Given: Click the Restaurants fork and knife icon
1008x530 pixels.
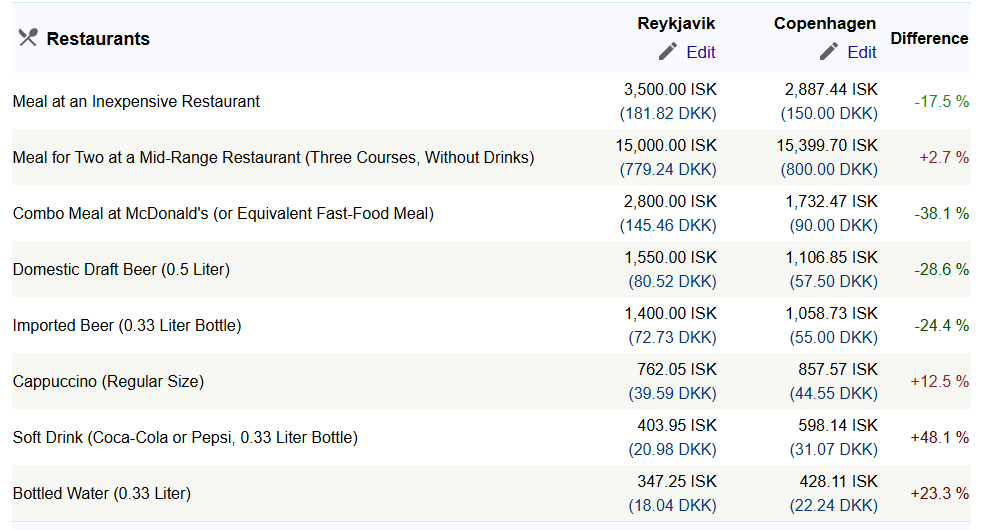Looking at the screenshot, I should tap(28, 38).
